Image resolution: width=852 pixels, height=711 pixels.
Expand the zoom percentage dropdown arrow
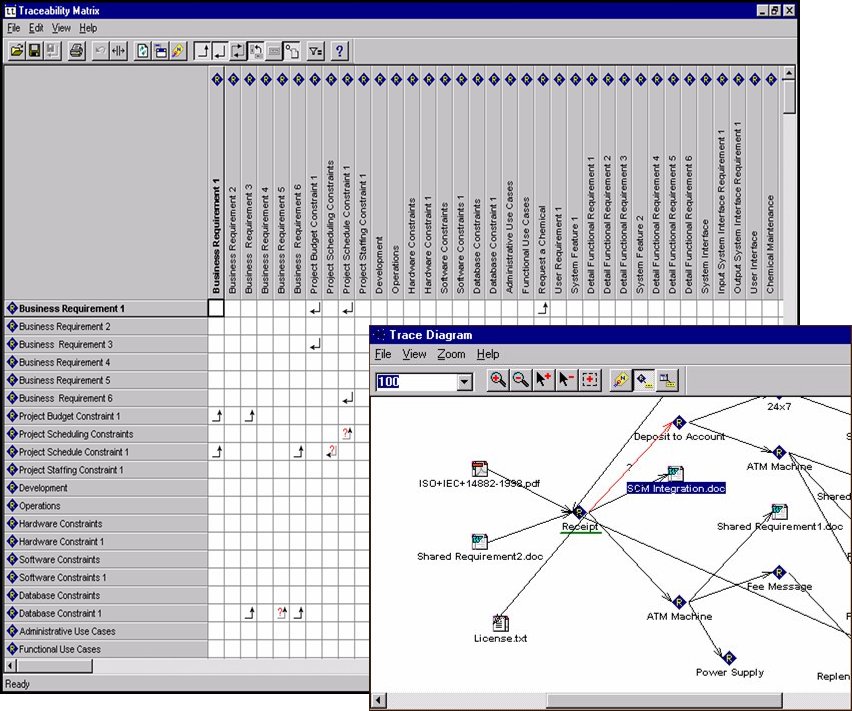pos(464,381)
